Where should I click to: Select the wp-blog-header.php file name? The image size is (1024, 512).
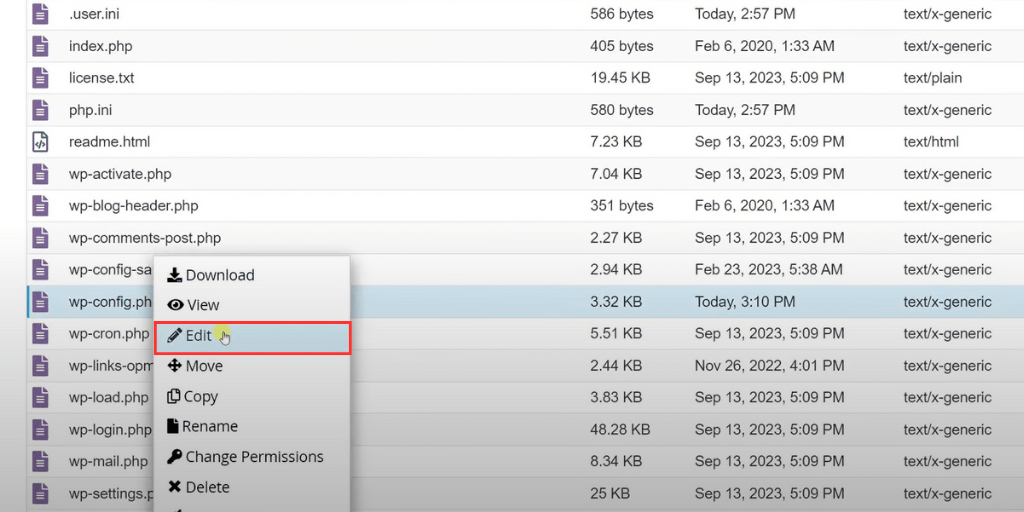pos(133,206)
